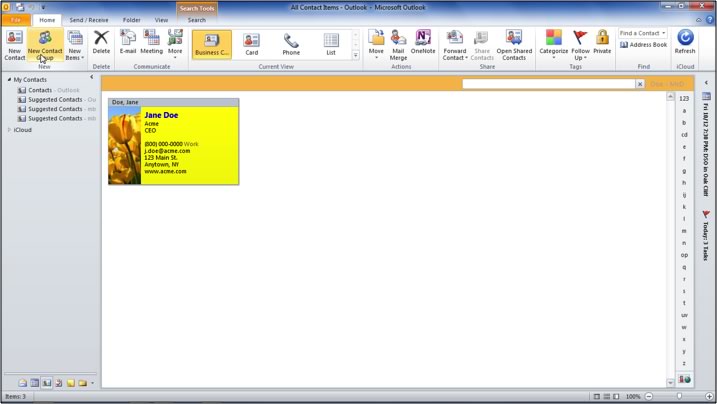Schedule a Meeting with the contact
This screenshot has width=717, height=404.
(151, 42)
